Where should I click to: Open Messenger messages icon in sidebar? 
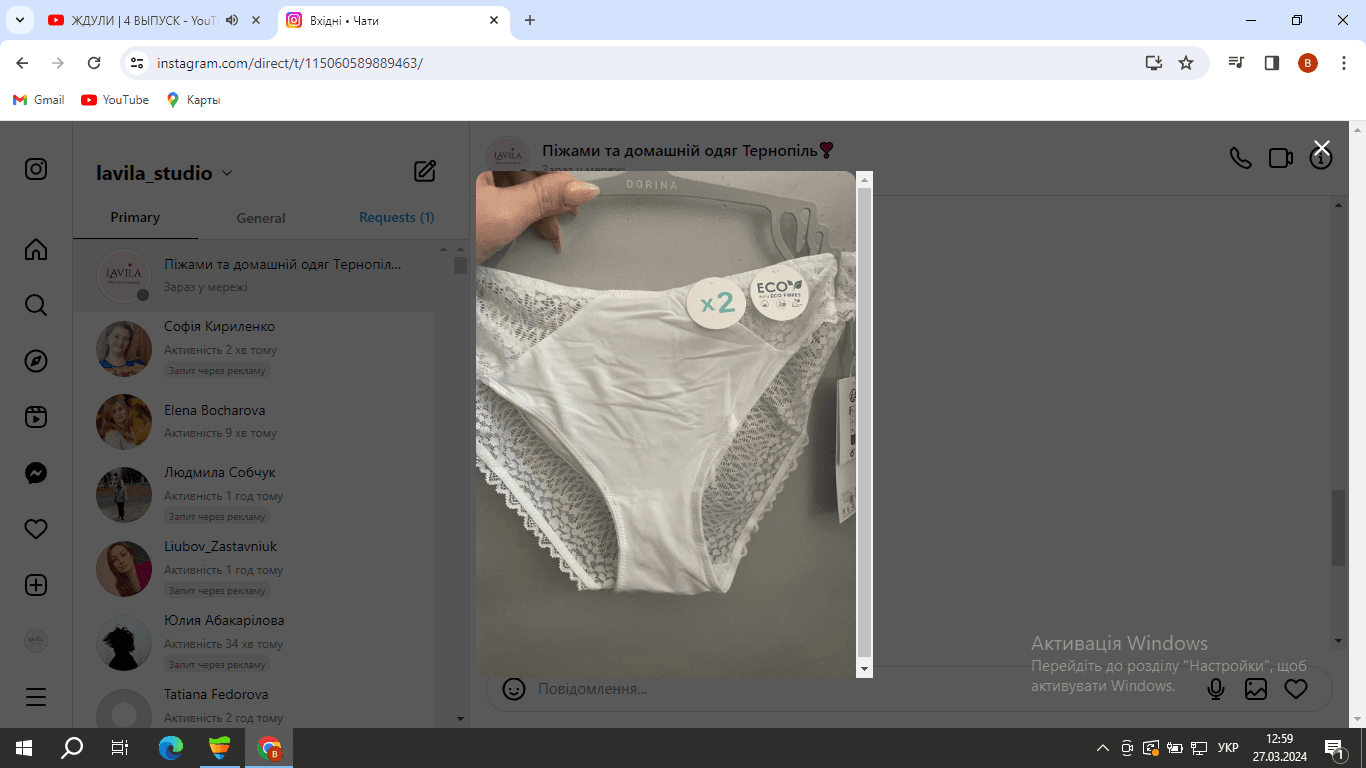pyautogui.click(x=36, y=473)
